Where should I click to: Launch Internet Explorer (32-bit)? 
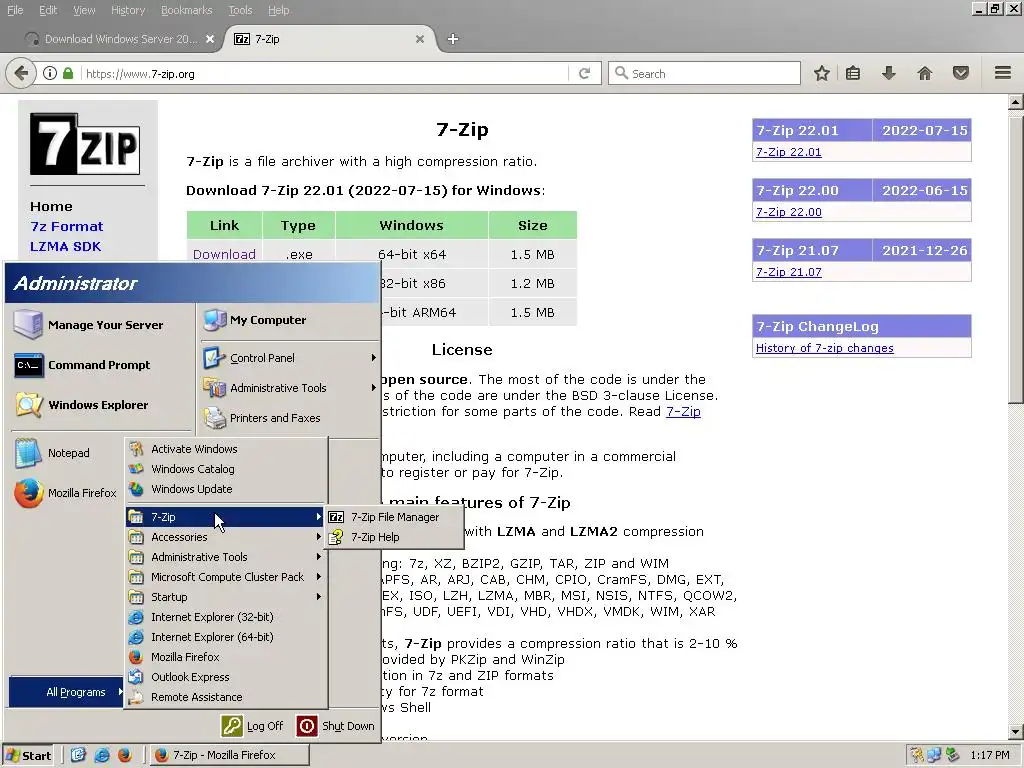tap(212, 617)
